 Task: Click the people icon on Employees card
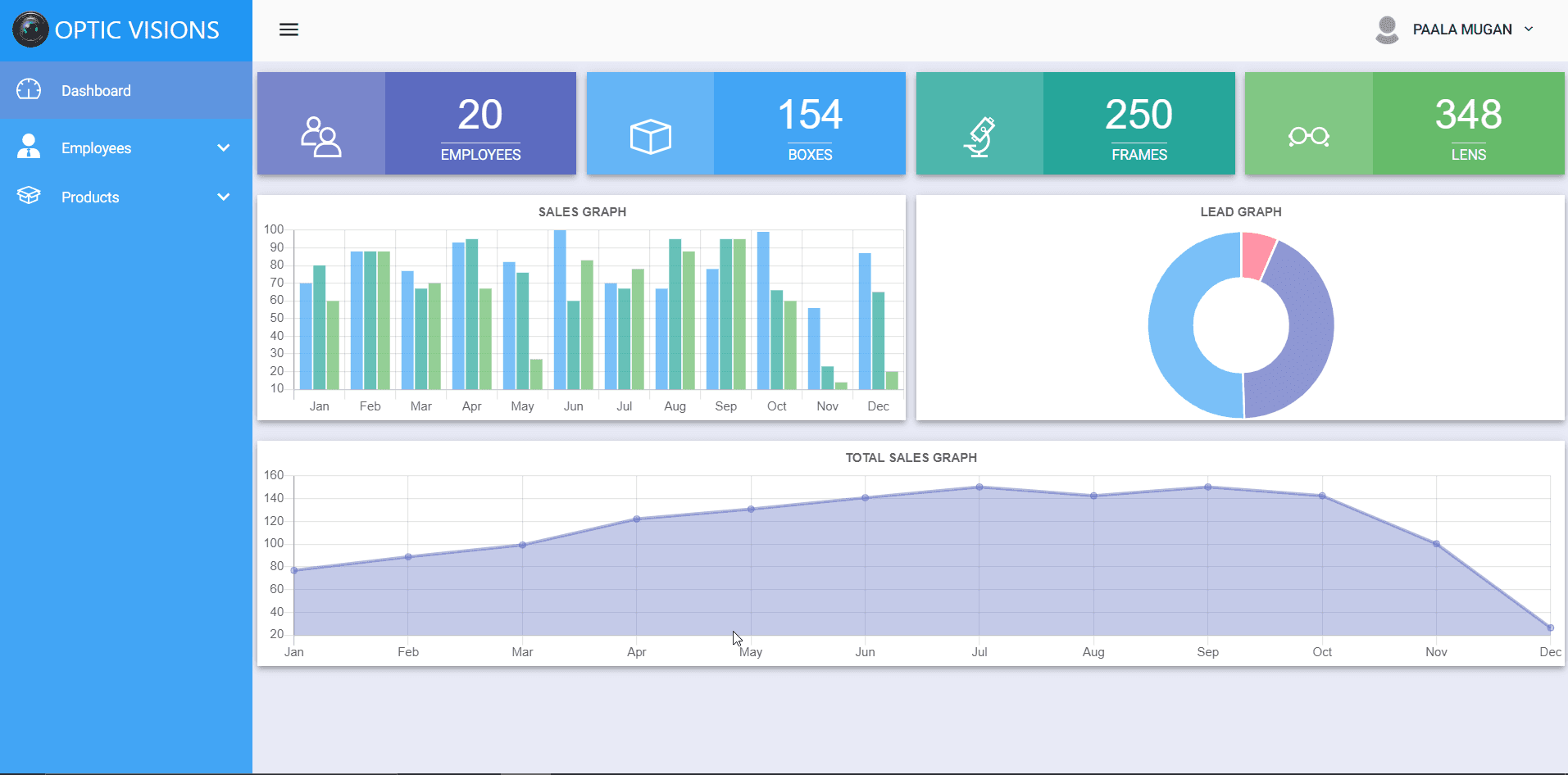pyautogui.click(x=321, y=136)
